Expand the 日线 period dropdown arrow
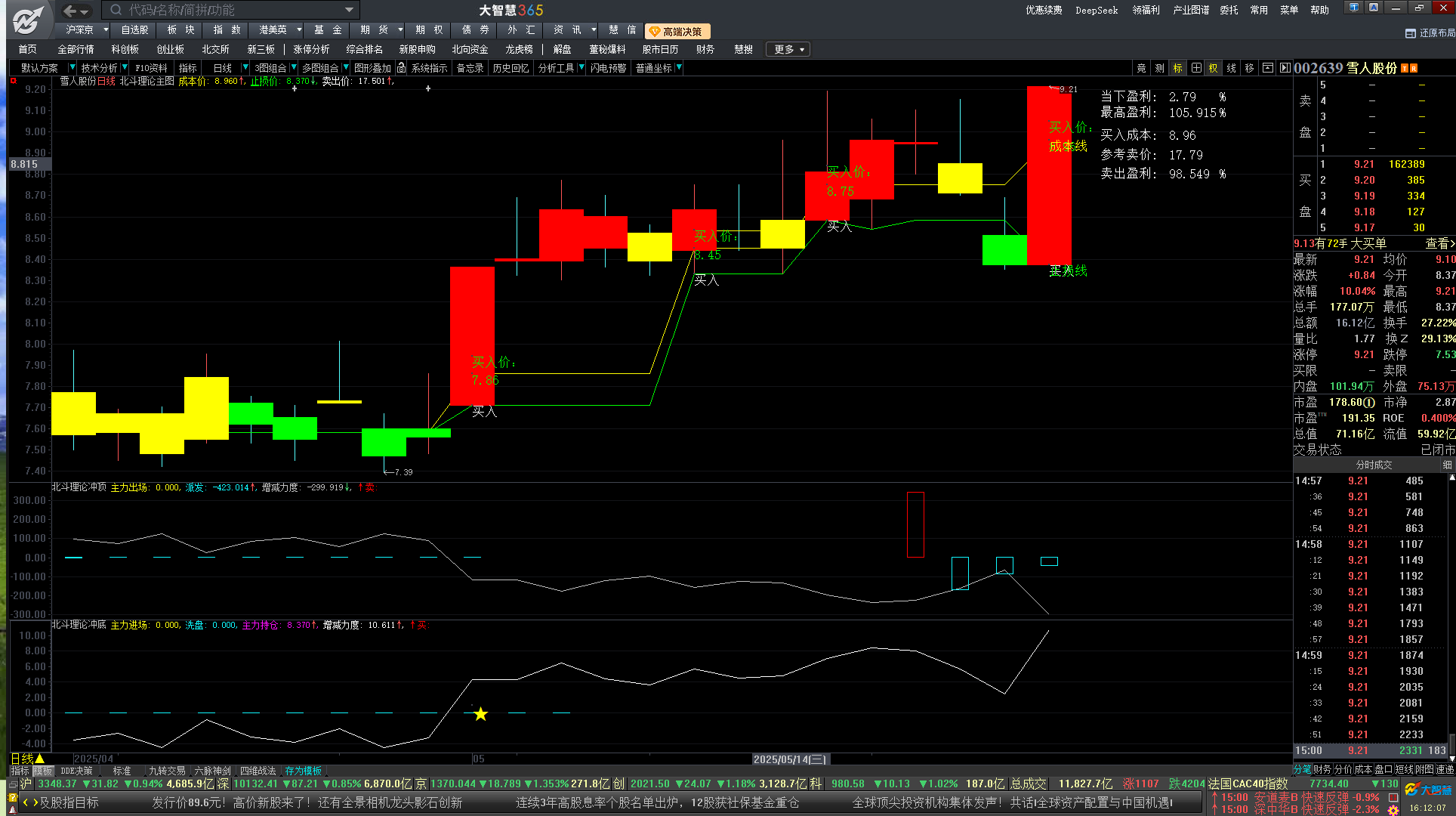Screen dimensions: 1456x816 point(246,68)
